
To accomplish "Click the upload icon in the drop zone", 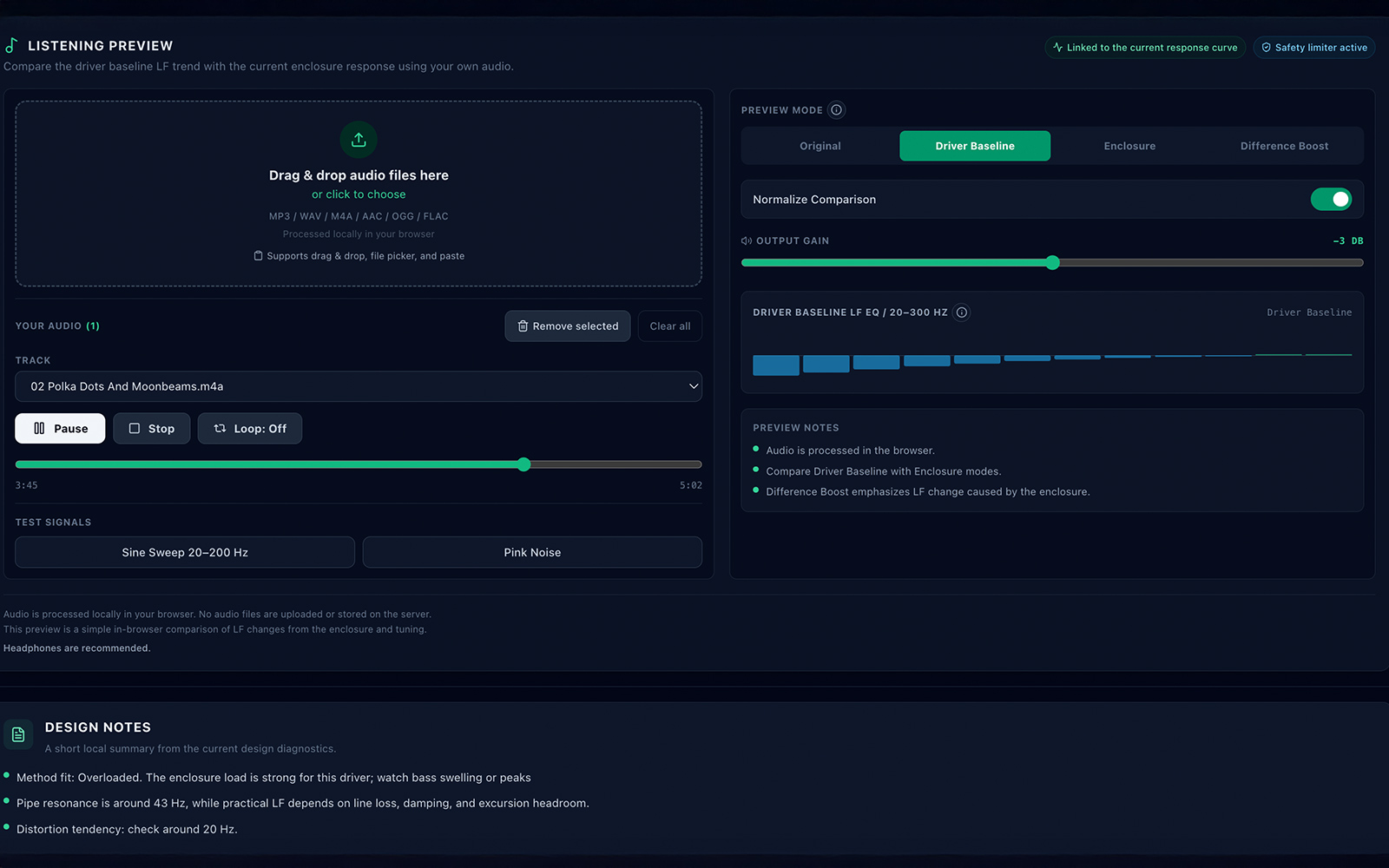I will point(359,140).
